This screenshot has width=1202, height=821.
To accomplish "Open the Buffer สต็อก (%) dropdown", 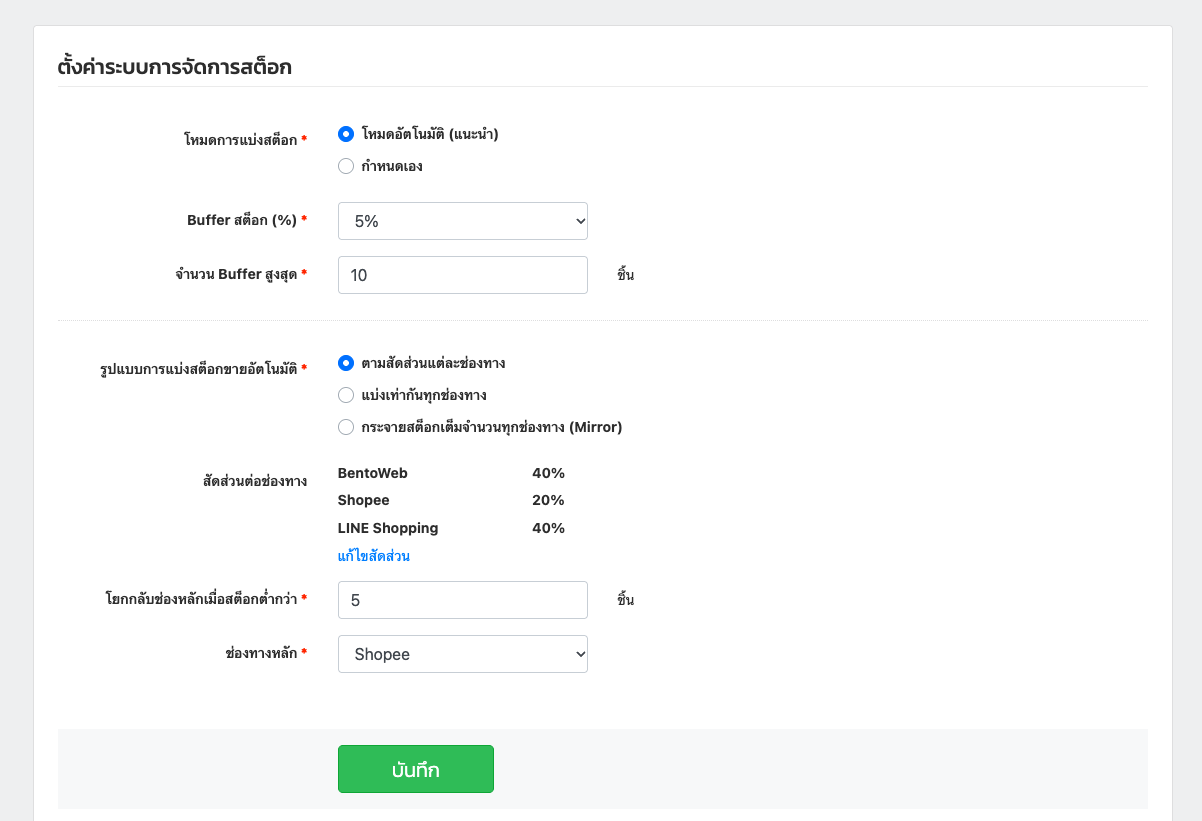I will (x=463, y=221).
